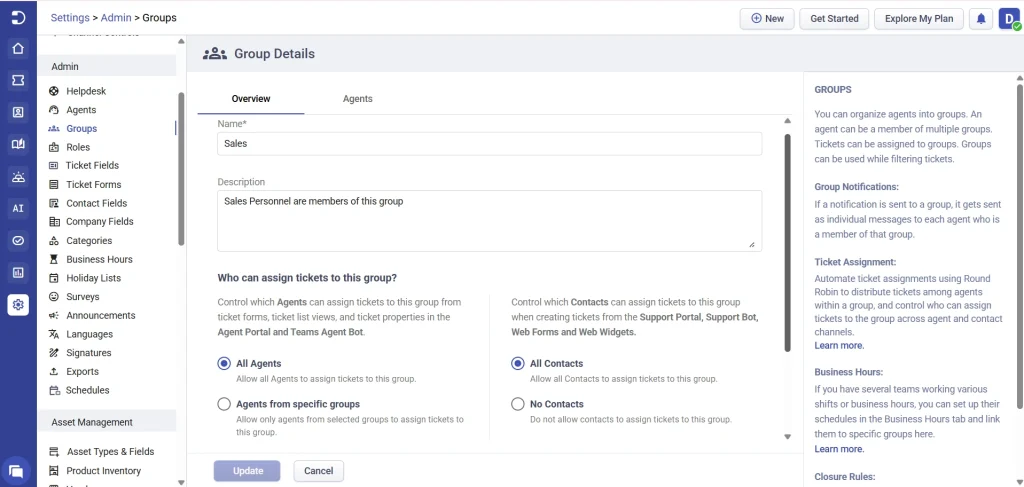Image resolution: width=1024 pixels, height=487 pixels.
Task: Click the Ticket Forms icon in sidebar
Action: (54, 185)
